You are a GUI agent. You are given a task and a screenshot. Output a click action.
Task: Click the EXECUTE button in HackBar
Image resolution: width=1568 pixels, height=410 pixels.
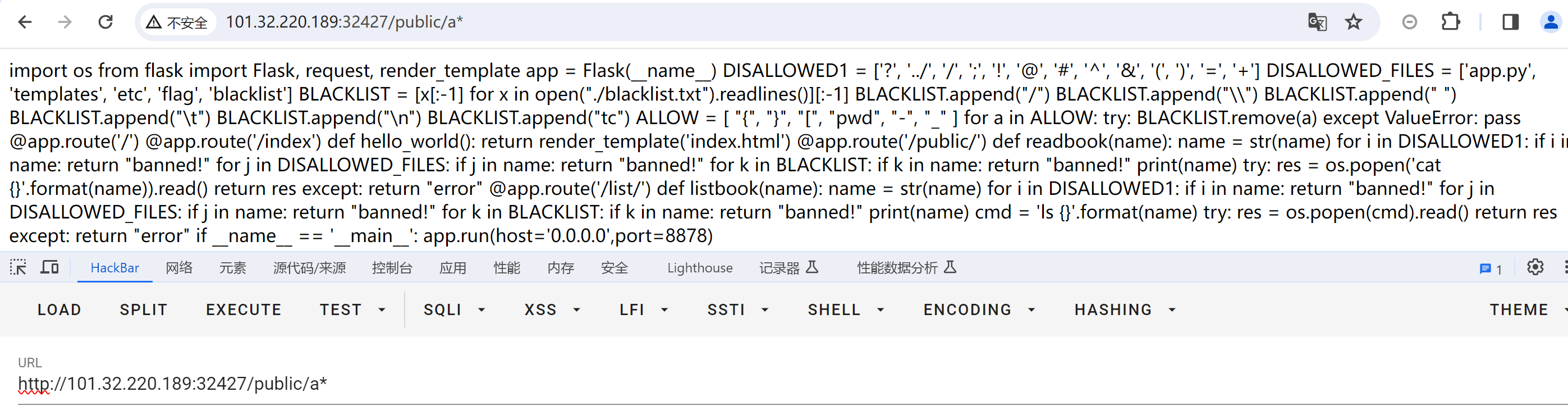pyautogui.click(x=243, y=309)
